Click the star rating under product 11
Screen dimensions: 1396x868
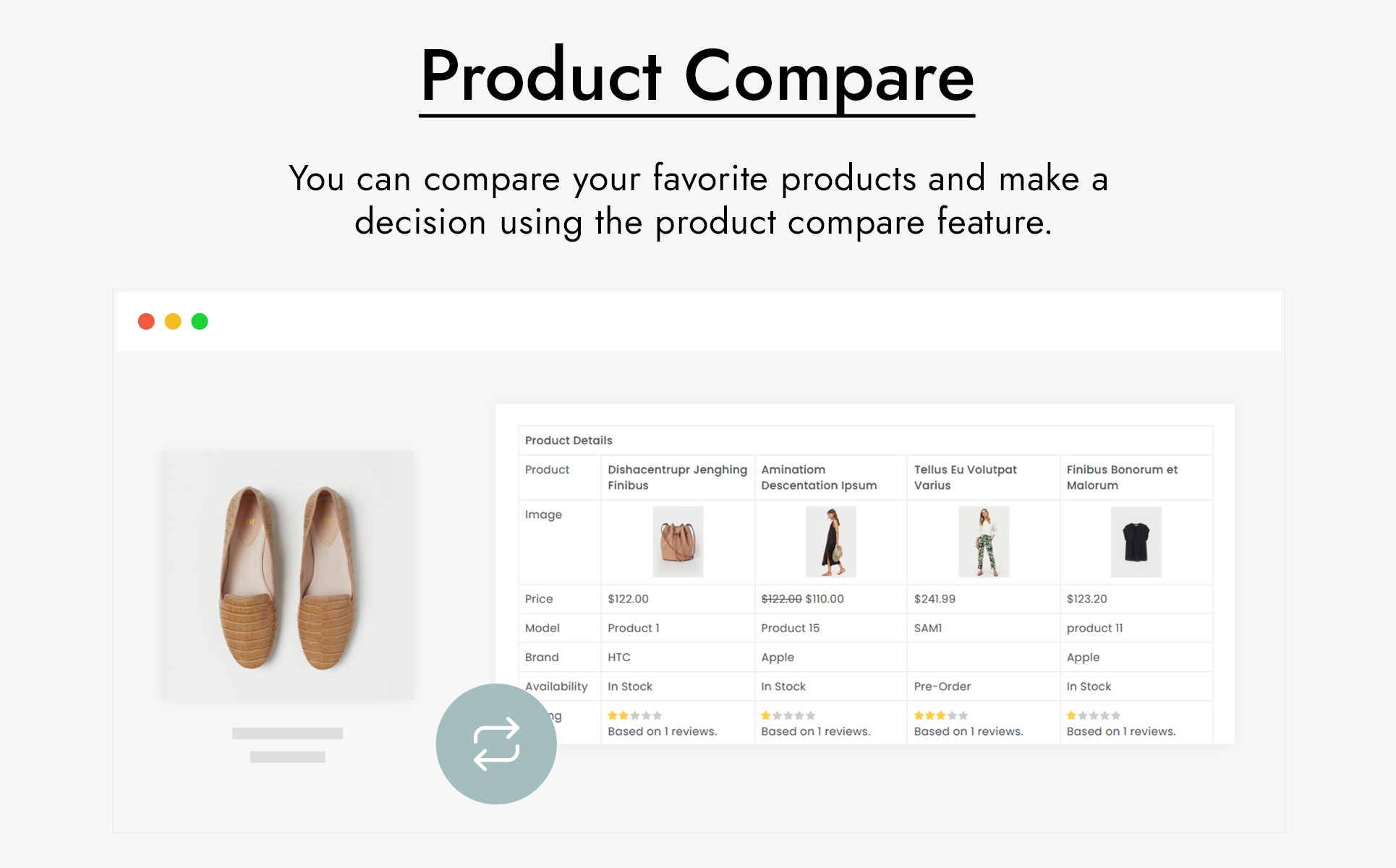point(1093,715)
